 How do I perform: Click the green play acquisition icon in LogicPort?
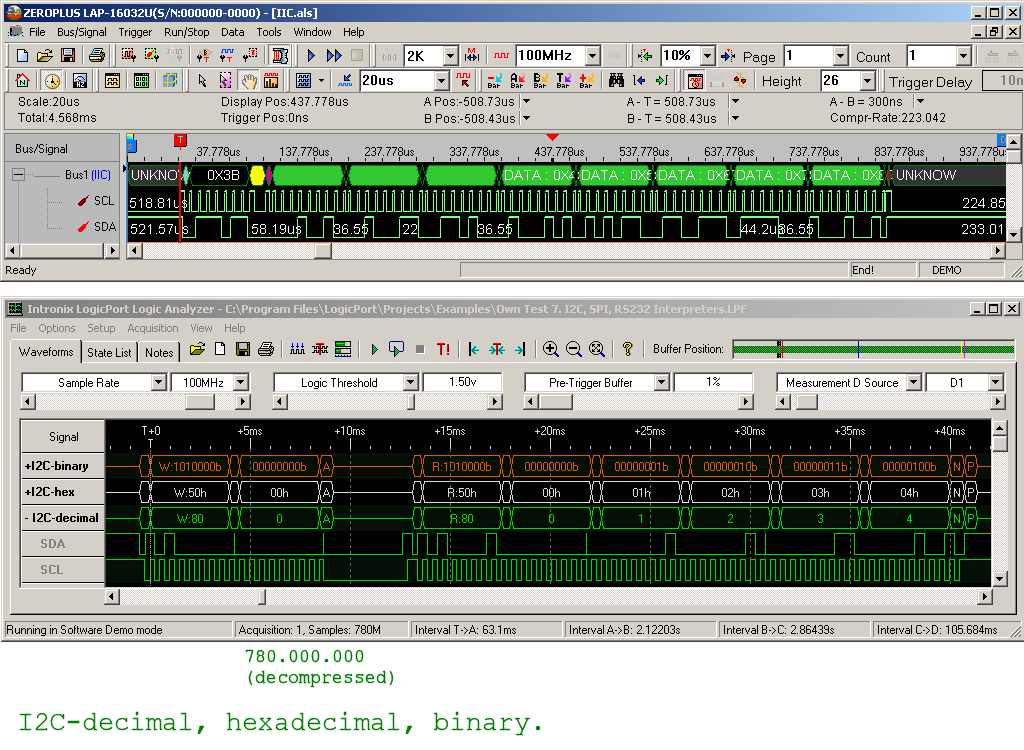[374, 350]
